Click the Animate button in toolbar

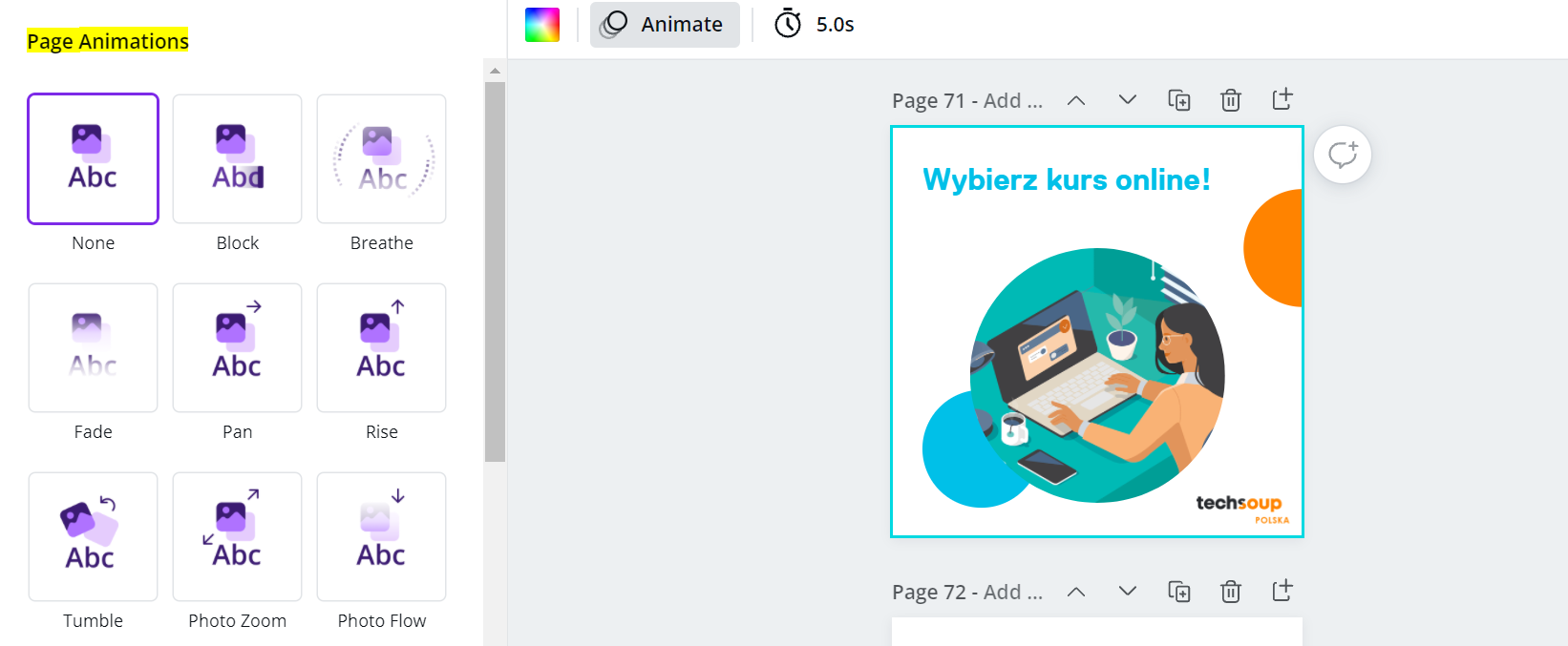click(665, 25)
